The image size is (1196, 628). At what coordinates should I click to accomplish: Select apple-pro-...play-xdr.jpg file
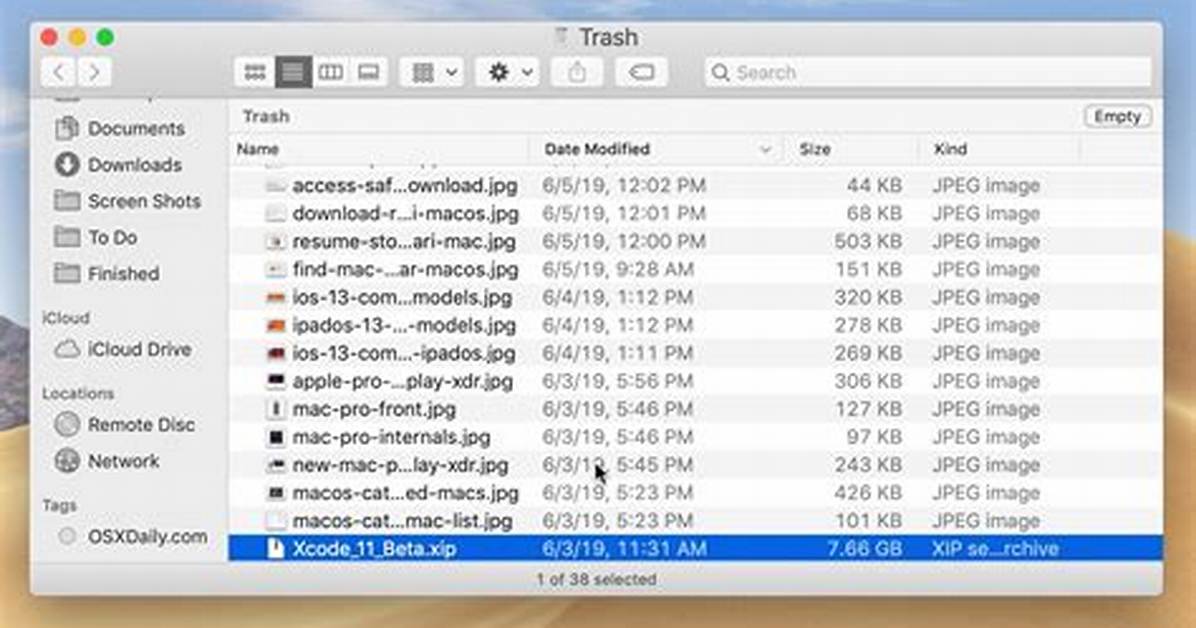(x=695, y=381)
